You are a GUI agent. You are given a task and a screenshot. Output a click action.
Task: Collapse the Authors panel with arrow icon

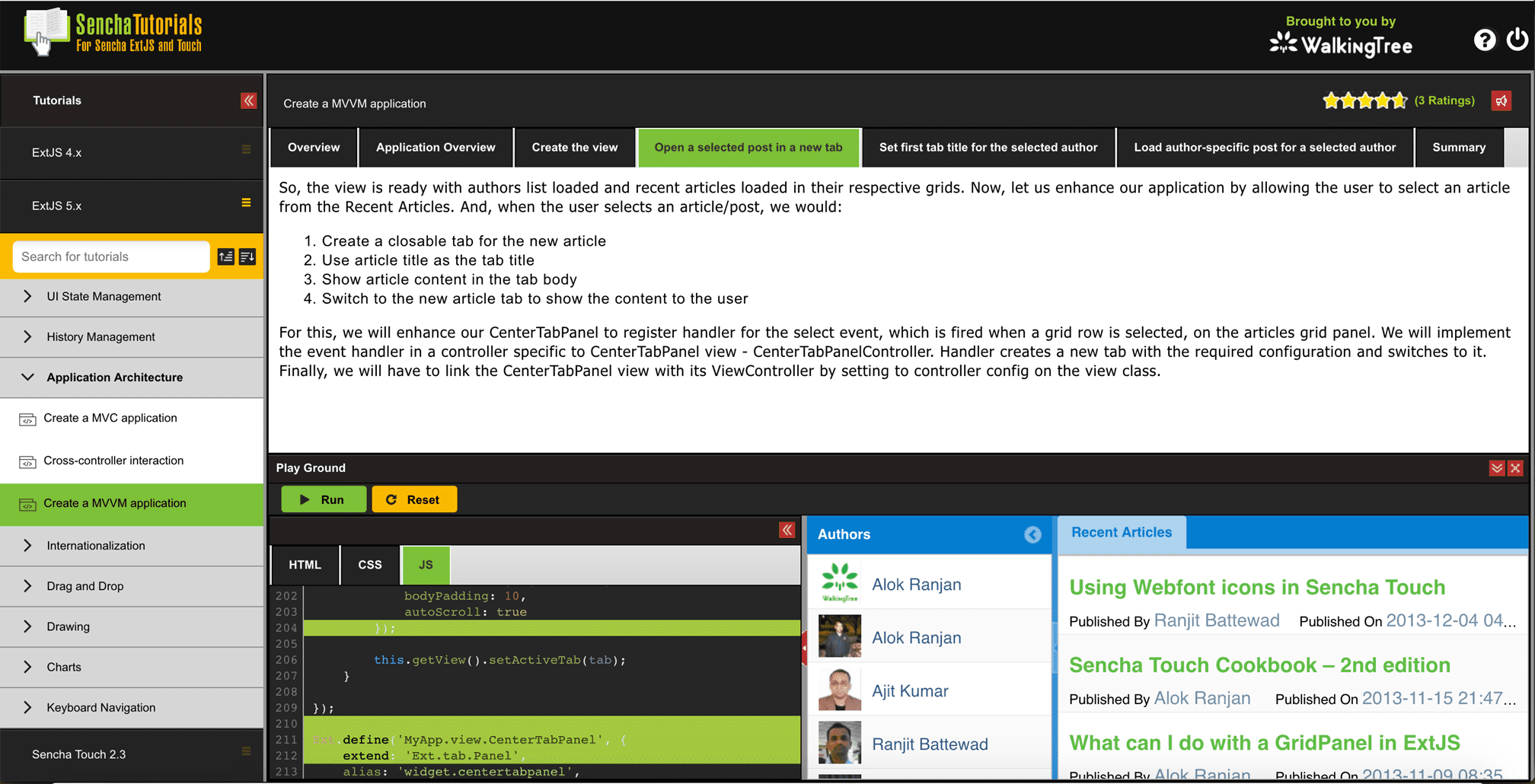(1032, 534)
